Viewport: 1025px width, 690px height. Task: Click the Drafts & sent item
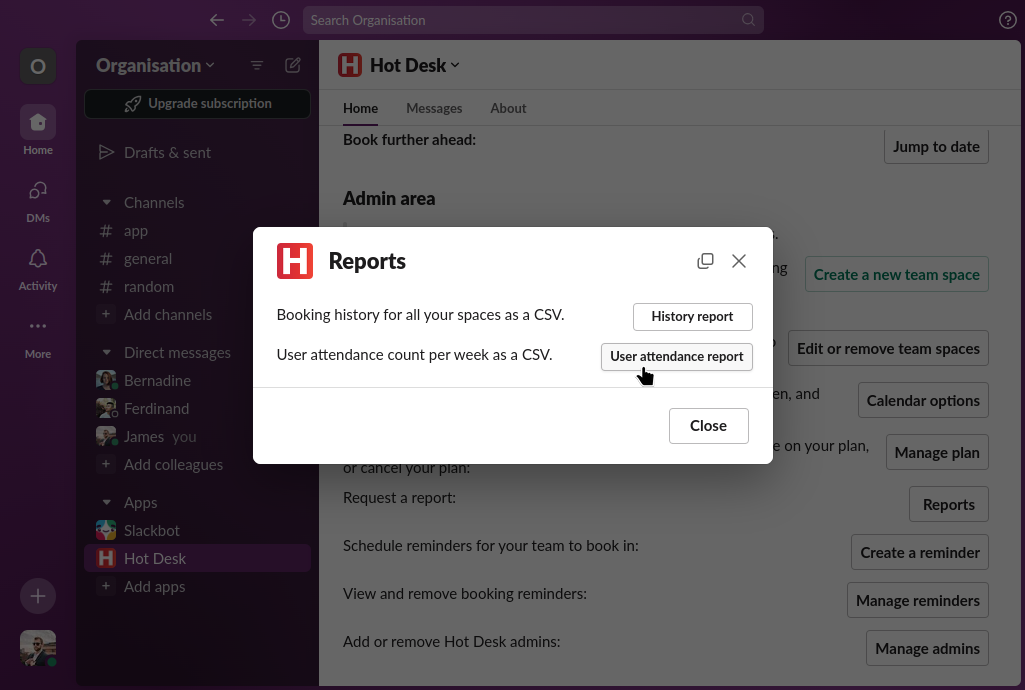197,153
